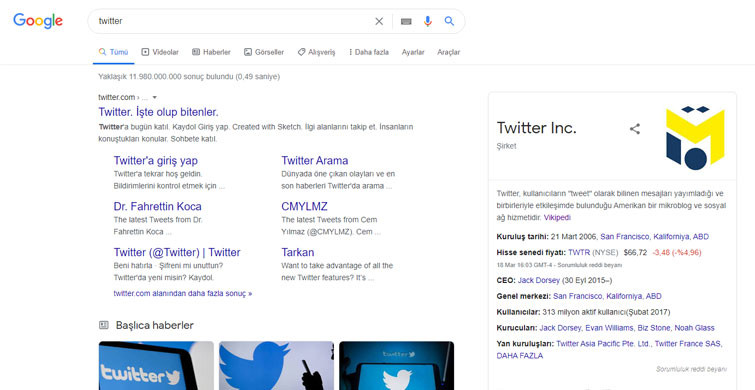The image size is (755, 390).
Task: Open Ayarlar settings menu
Action: pyautogui.click(x=413, y=52)
